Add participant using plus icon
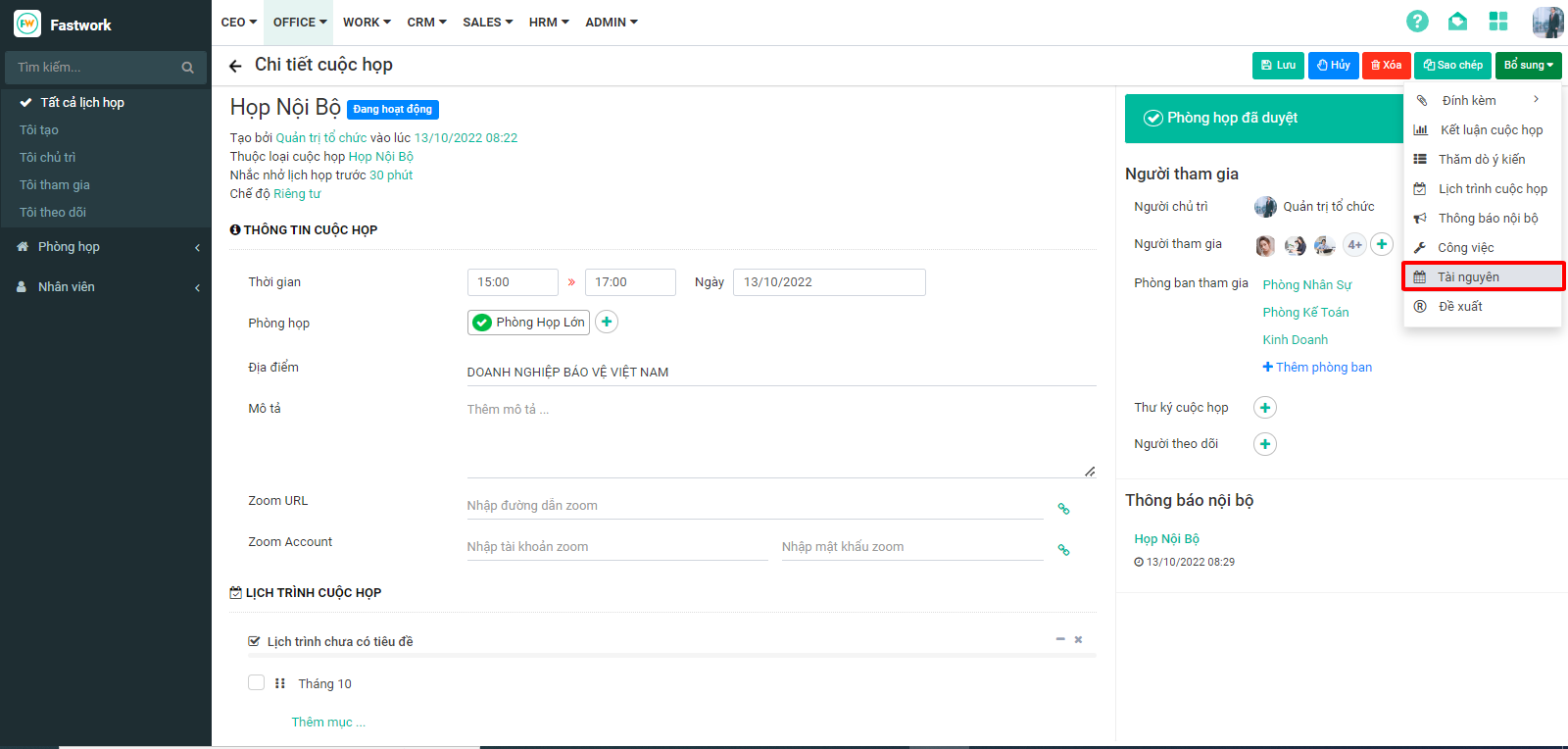Image resolution: width=1568 pixels, height=749 pixels. [1382, 244]
